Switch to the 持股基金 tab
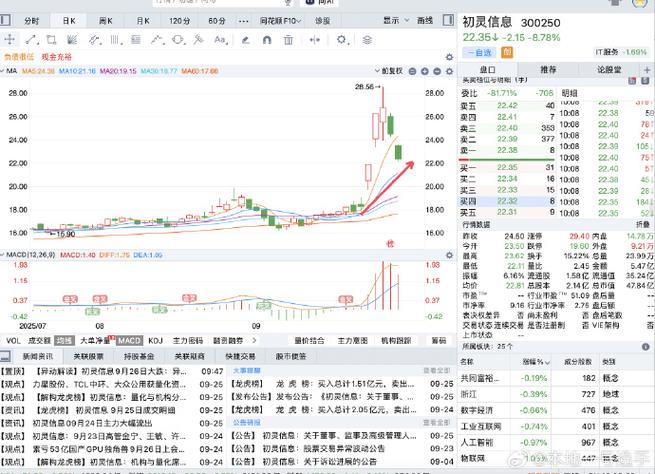Image resolution: width=655 pixels, height=474 pixels. [139, 356]
